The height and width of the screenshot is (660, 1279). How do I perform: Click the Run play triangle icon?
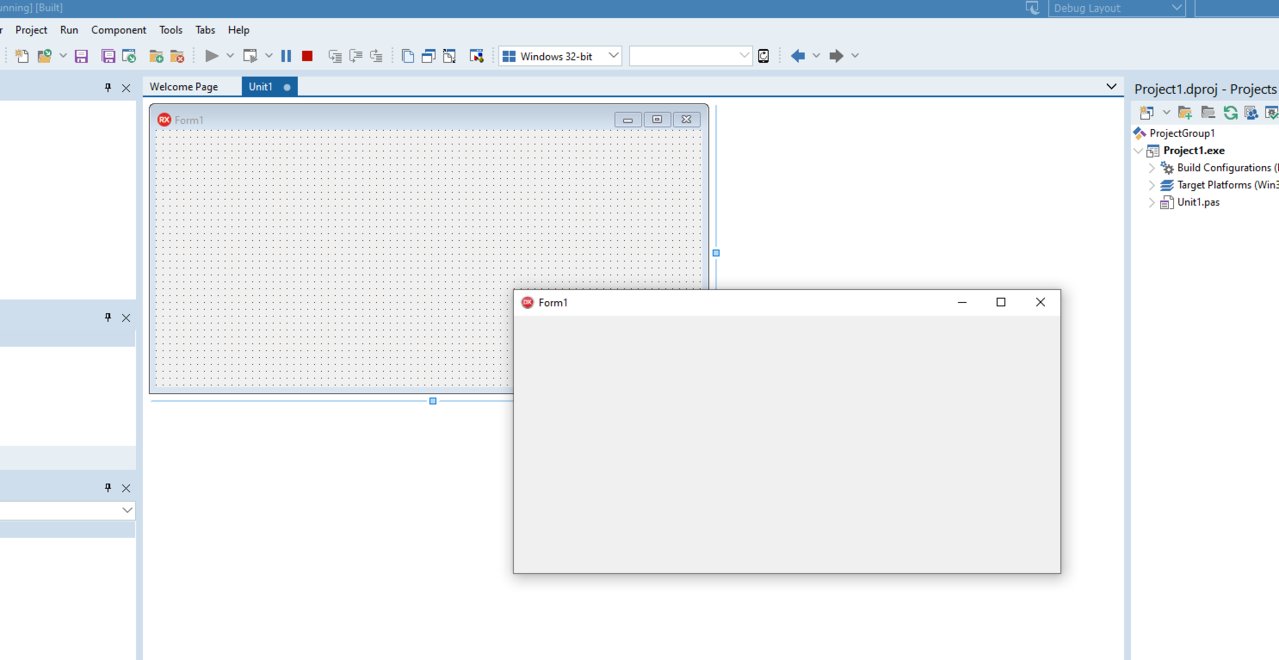point(211,56)
